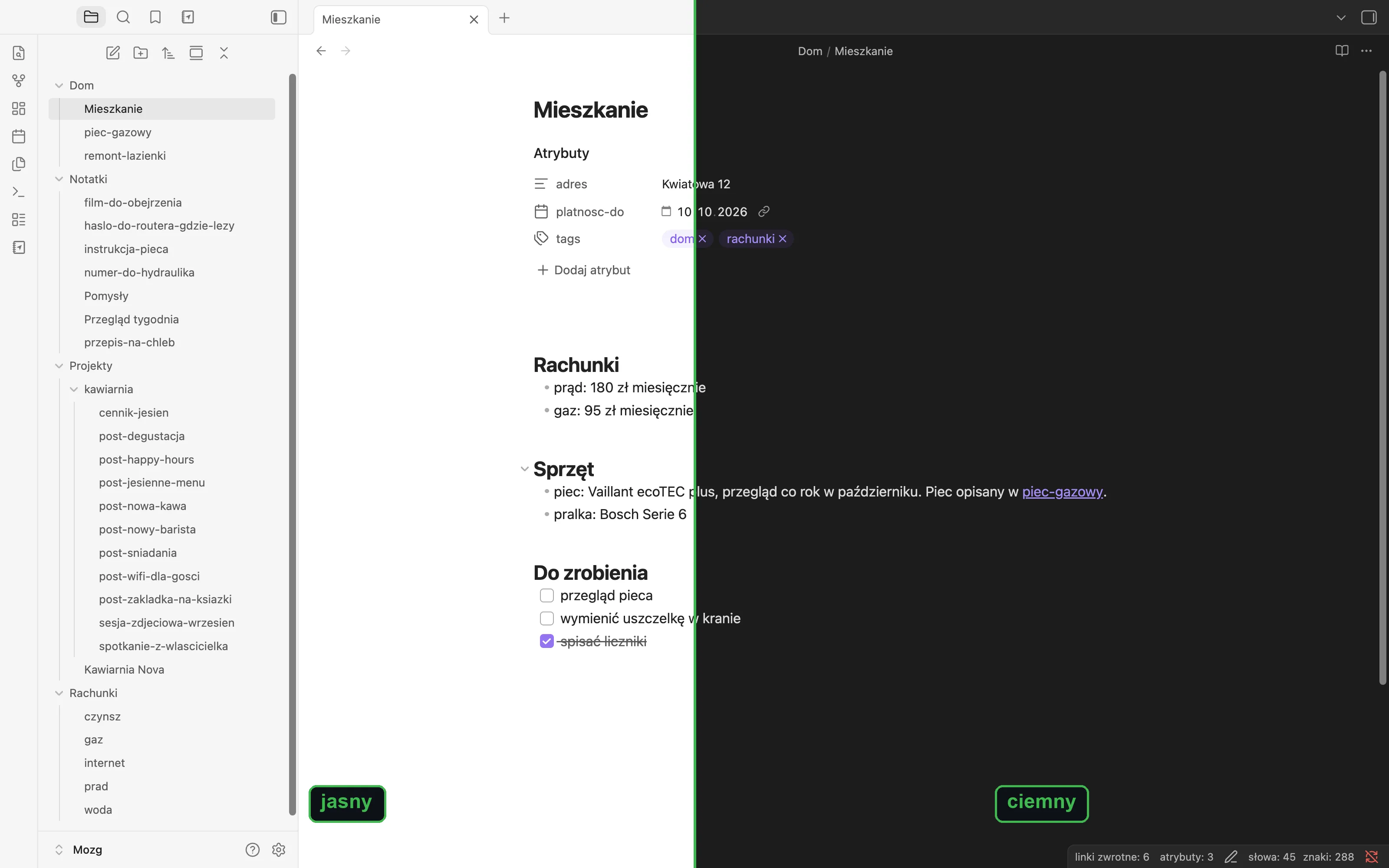Click the sync status icon in status bar
The image size is (1389, 868).
click(1372, 857)
